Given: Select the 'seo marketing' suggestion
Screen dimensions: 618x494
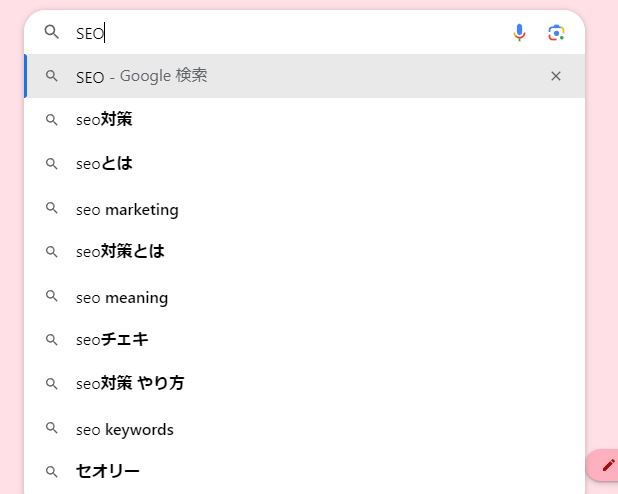Looking at the screenshot, I should point(304,208).
